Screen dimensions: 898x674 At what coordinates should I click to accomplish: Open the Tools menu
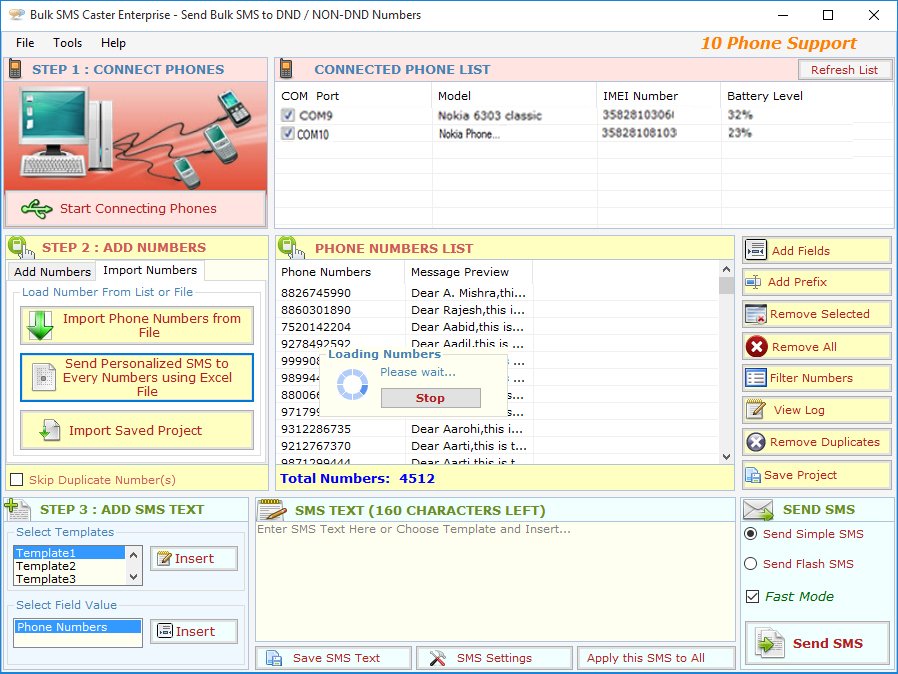coord(68,43)
